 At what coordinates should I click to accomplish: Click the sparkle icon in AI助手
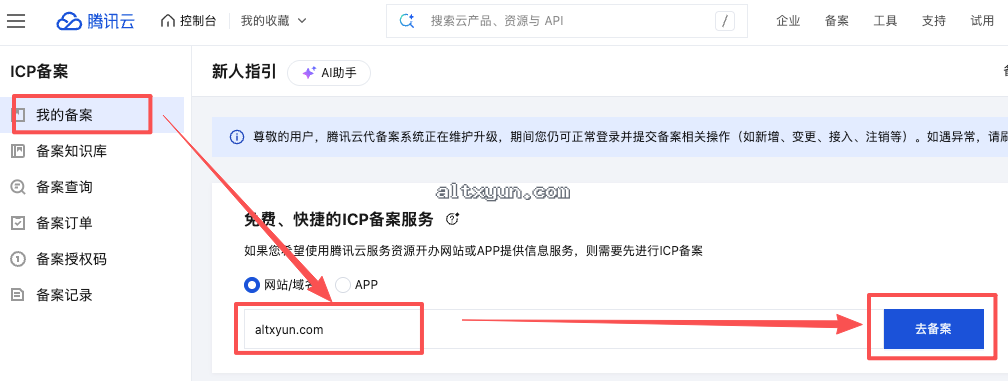coord(309,73)
